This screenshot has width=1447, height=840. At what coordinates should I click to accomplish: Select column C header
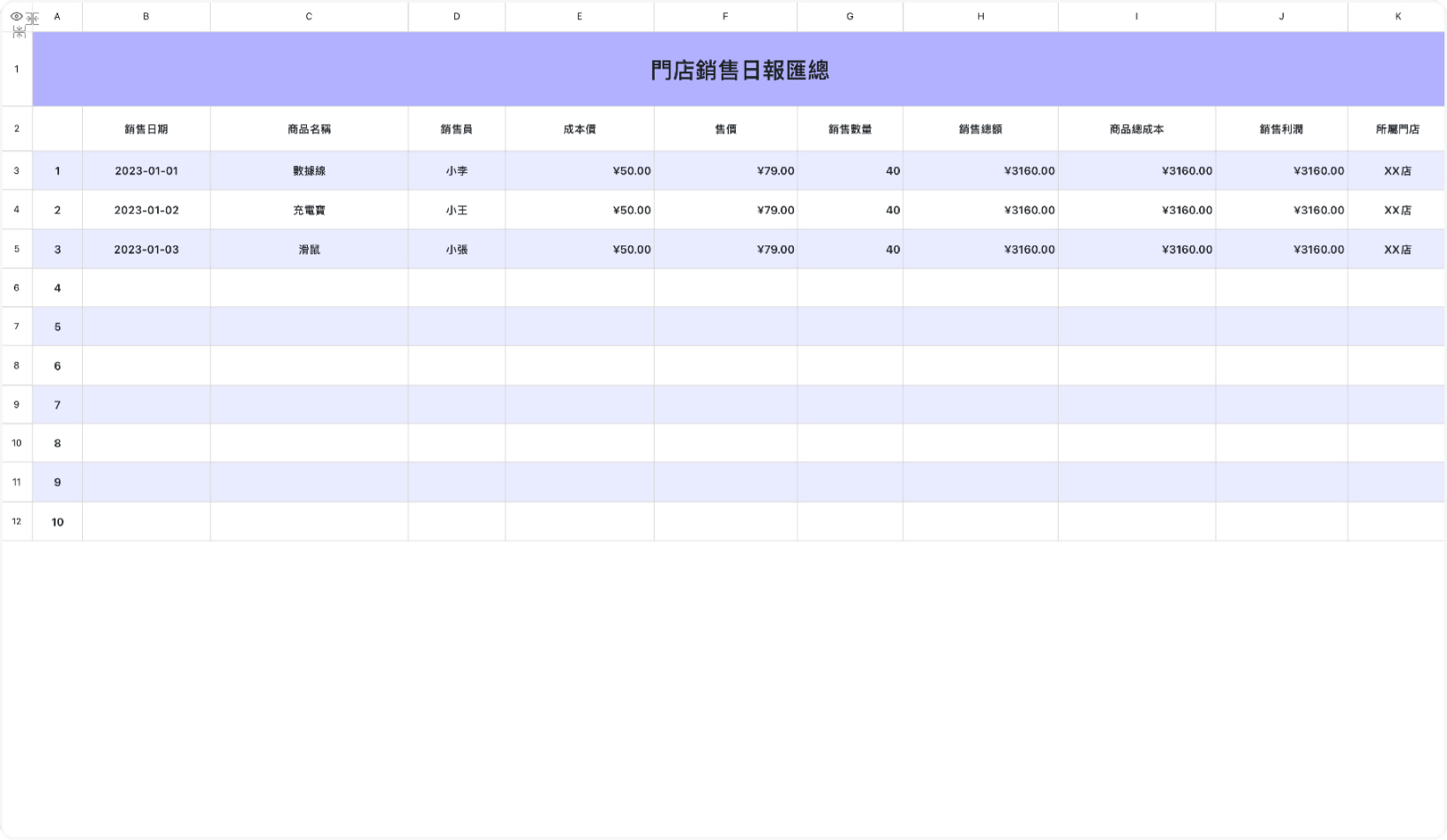click(x=309, y=17)
